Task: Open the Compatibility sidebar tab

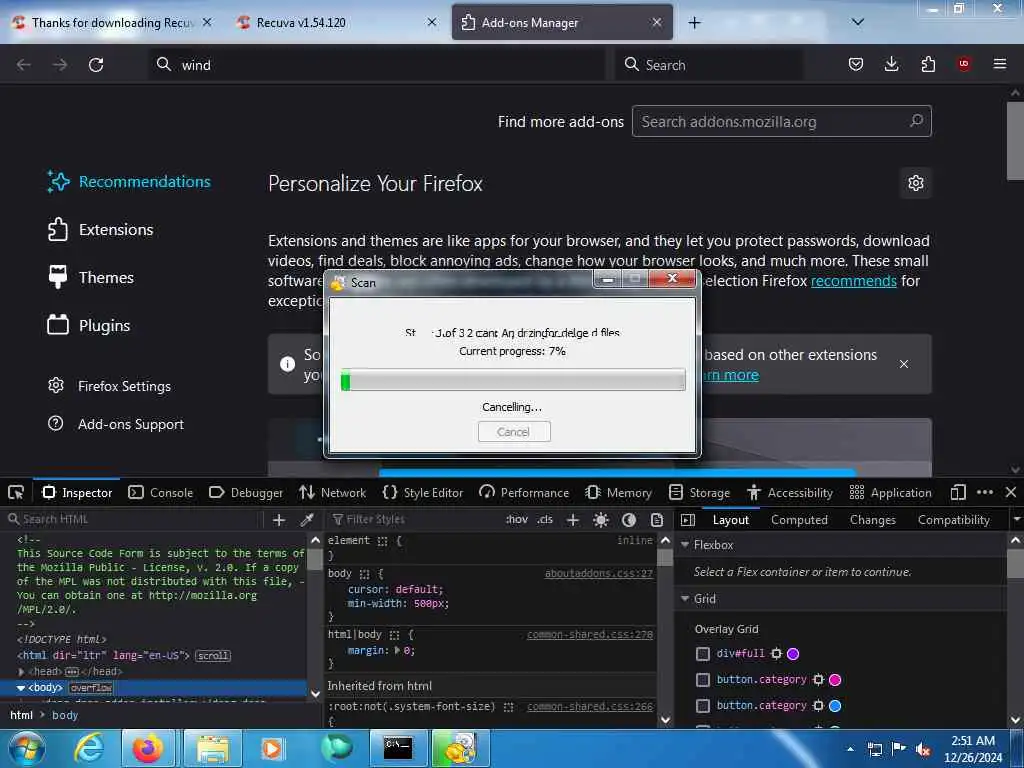Action: click(953, 520)
